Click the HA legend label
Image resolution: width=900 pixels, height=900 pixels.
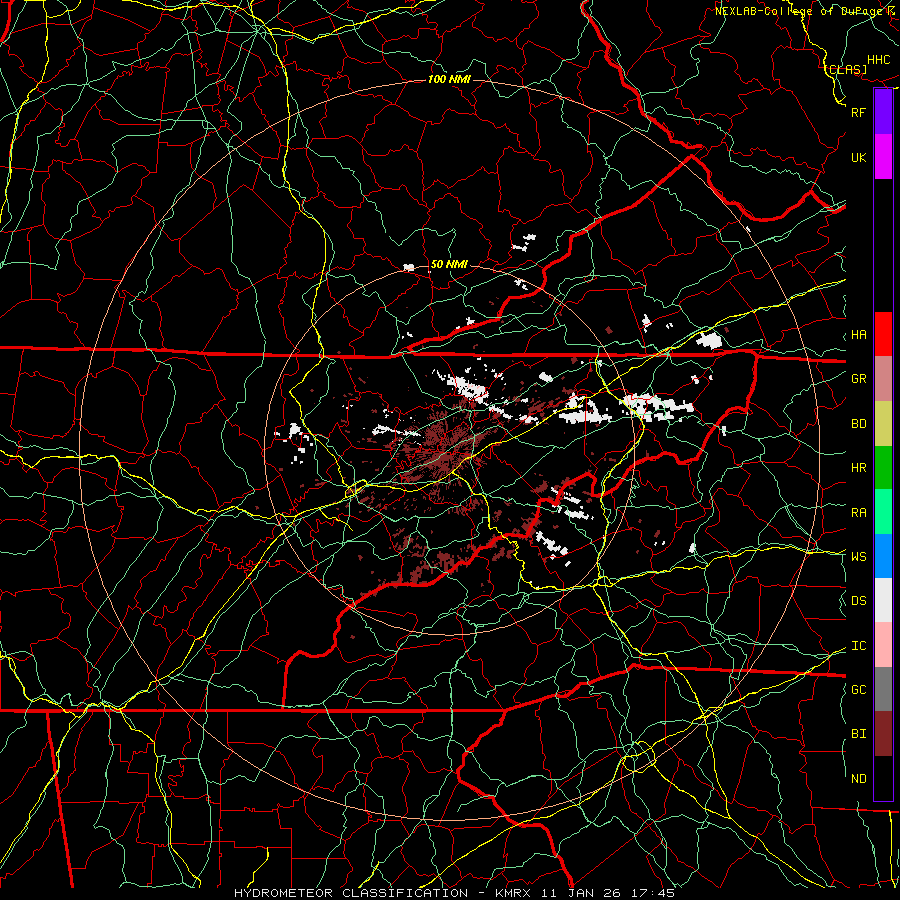(858, 335)
